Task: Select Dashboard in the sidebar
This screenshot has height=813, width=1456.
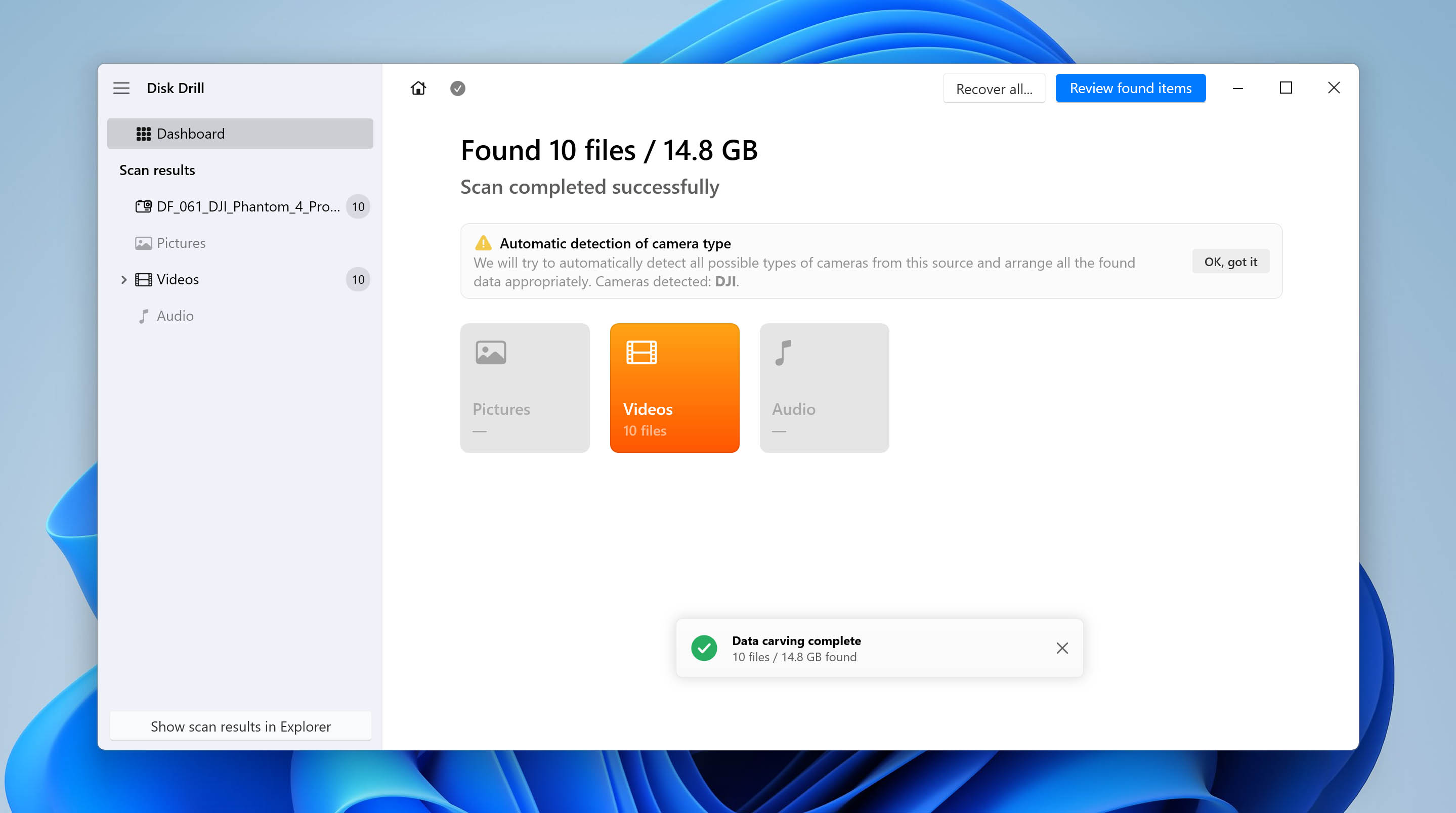Action: click(x=240, y=134)
